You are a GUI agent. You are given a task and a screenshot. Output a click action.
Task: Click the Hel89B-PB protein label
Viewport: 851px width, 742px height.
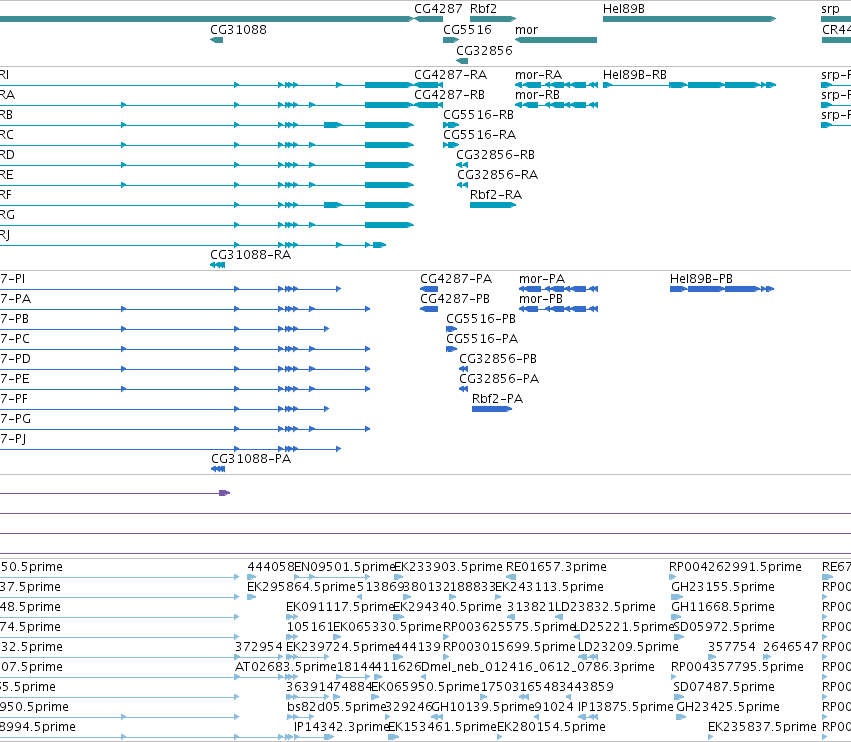701,279
